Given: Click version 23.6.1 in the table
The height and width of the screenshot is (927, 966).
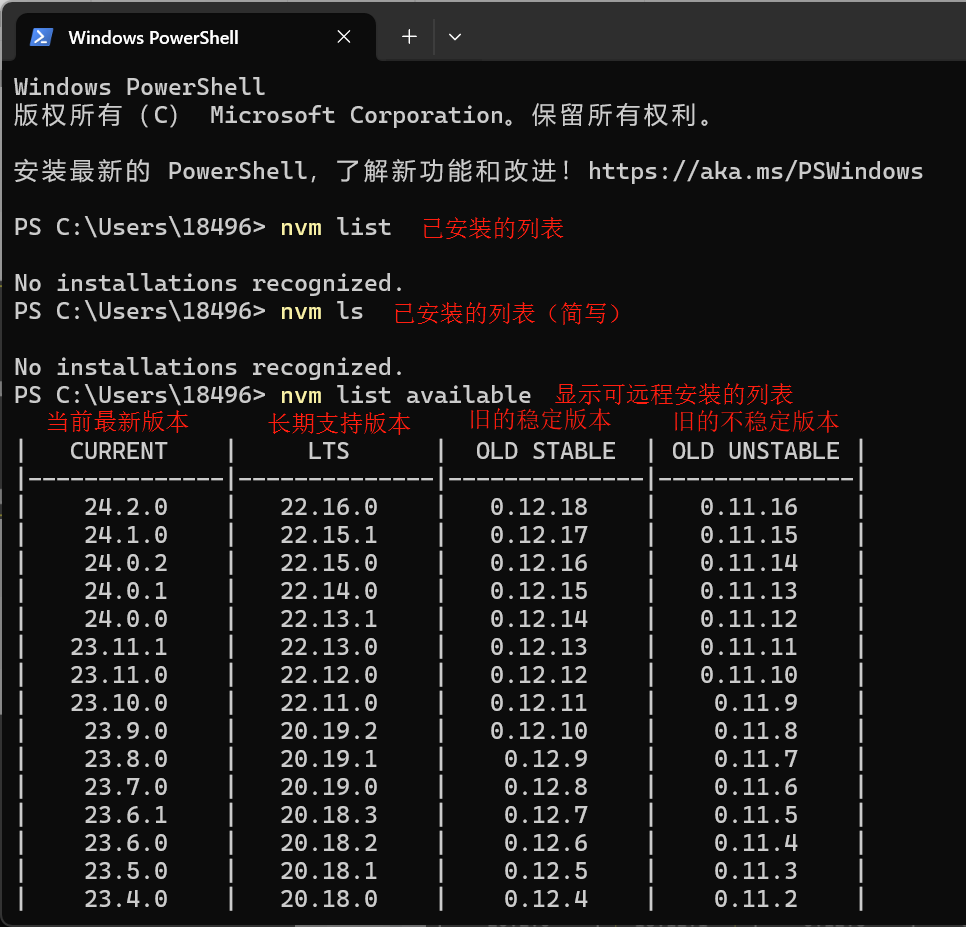Looking at the screenshot, I should [x=126, y=815].
